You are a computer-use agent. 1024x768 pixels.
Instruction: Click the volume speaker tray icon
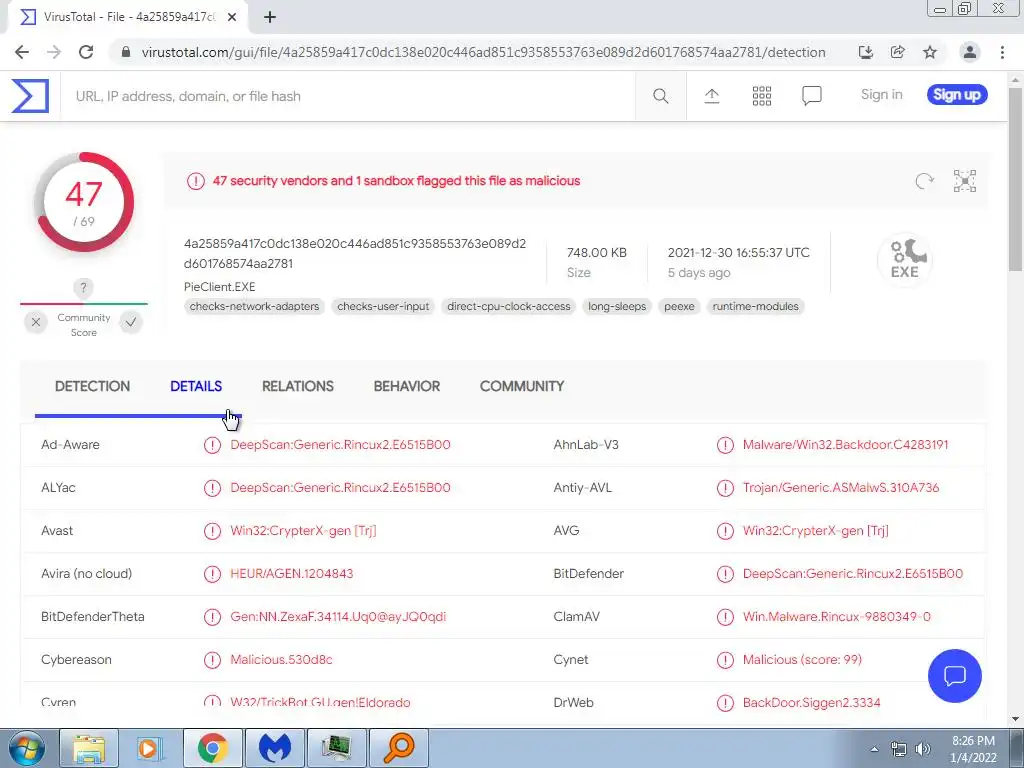pyautogui.click(x=923, y=749)
